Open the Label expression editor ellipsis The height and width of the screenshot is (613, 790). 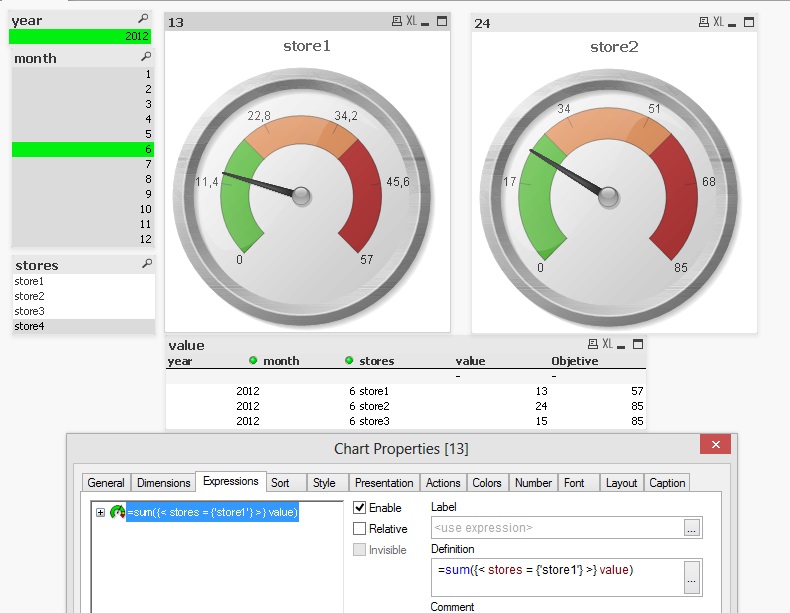tap(691, 528)
